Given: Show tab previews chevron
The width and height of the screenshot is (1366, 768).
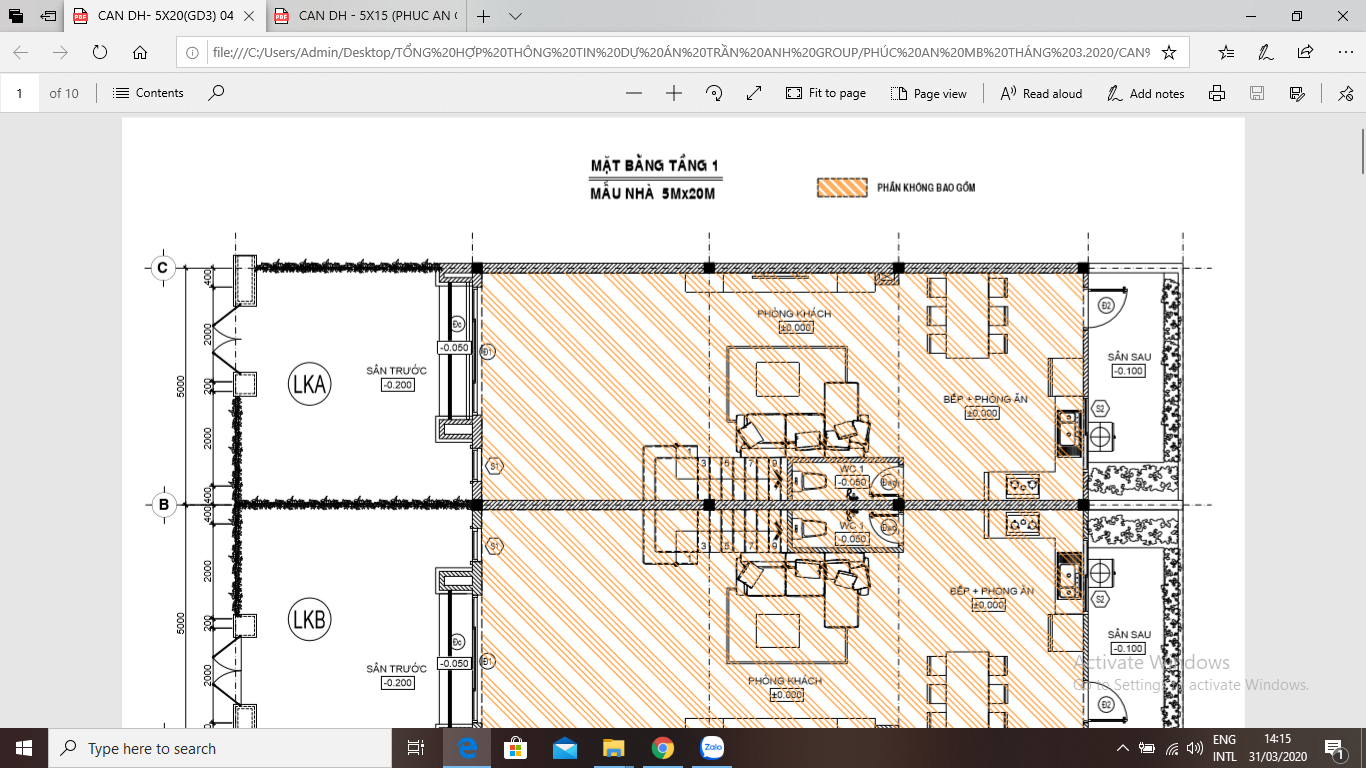Looking at the screenshot, I should coord(515,16).
